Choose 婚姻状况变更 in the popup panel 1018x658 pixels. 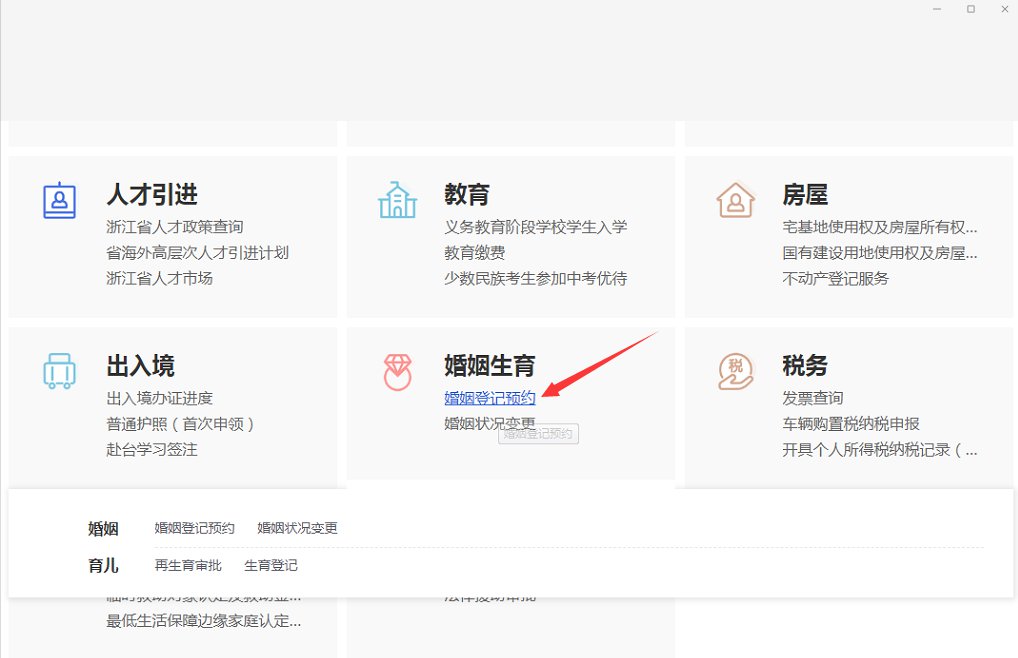point(298,528)
